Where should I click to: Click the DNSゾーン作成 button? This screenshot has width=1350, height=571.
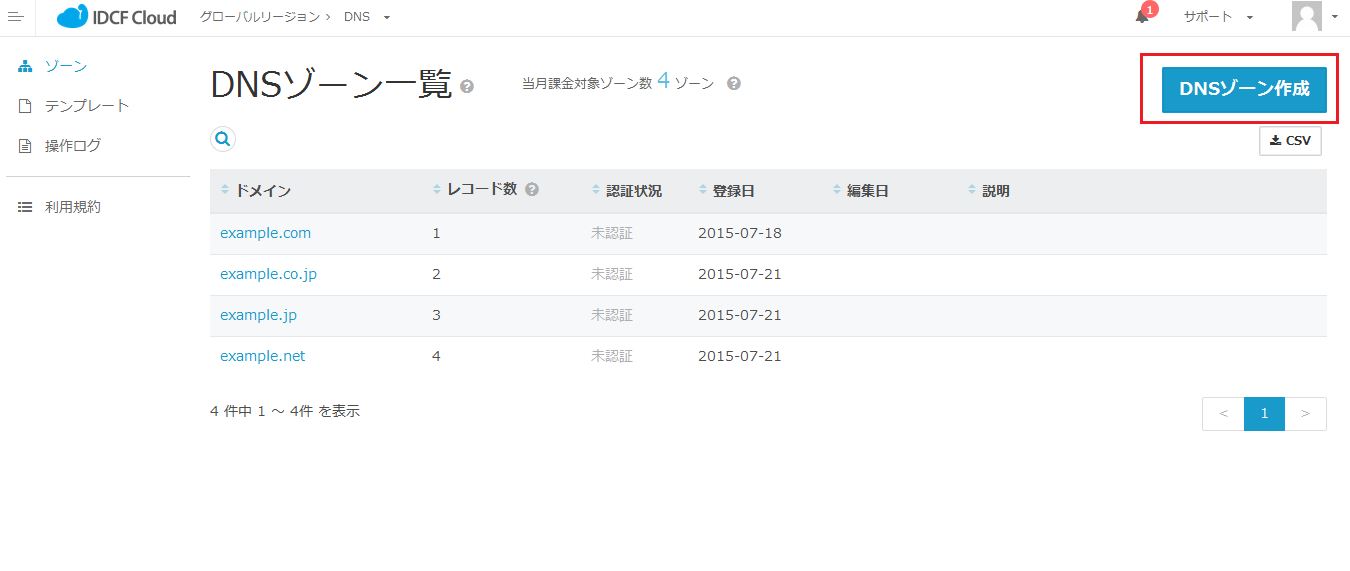pos(1243,89)
